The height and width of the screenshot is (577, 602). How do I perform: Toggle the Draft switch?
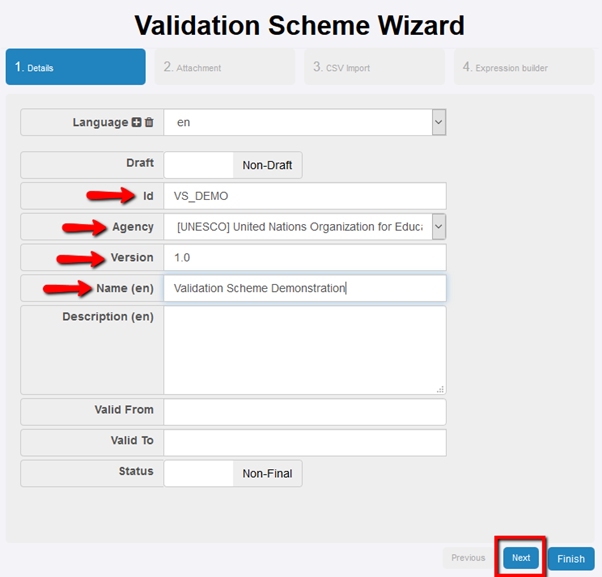pyautogui.click(x=232, y=165)
